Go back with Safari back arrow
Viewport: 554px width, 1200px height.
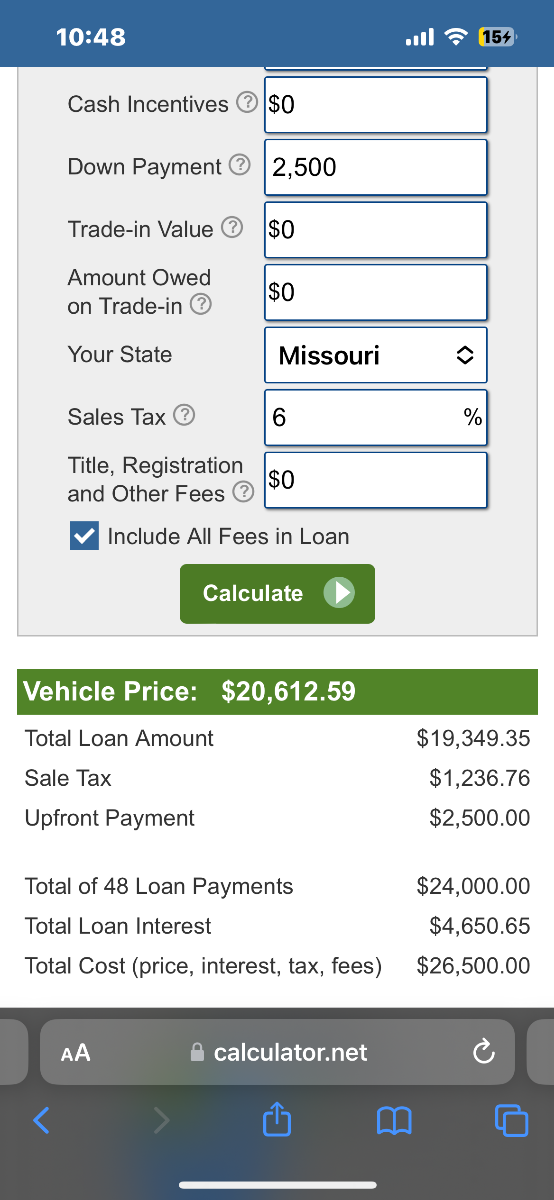coord(40,1121)
